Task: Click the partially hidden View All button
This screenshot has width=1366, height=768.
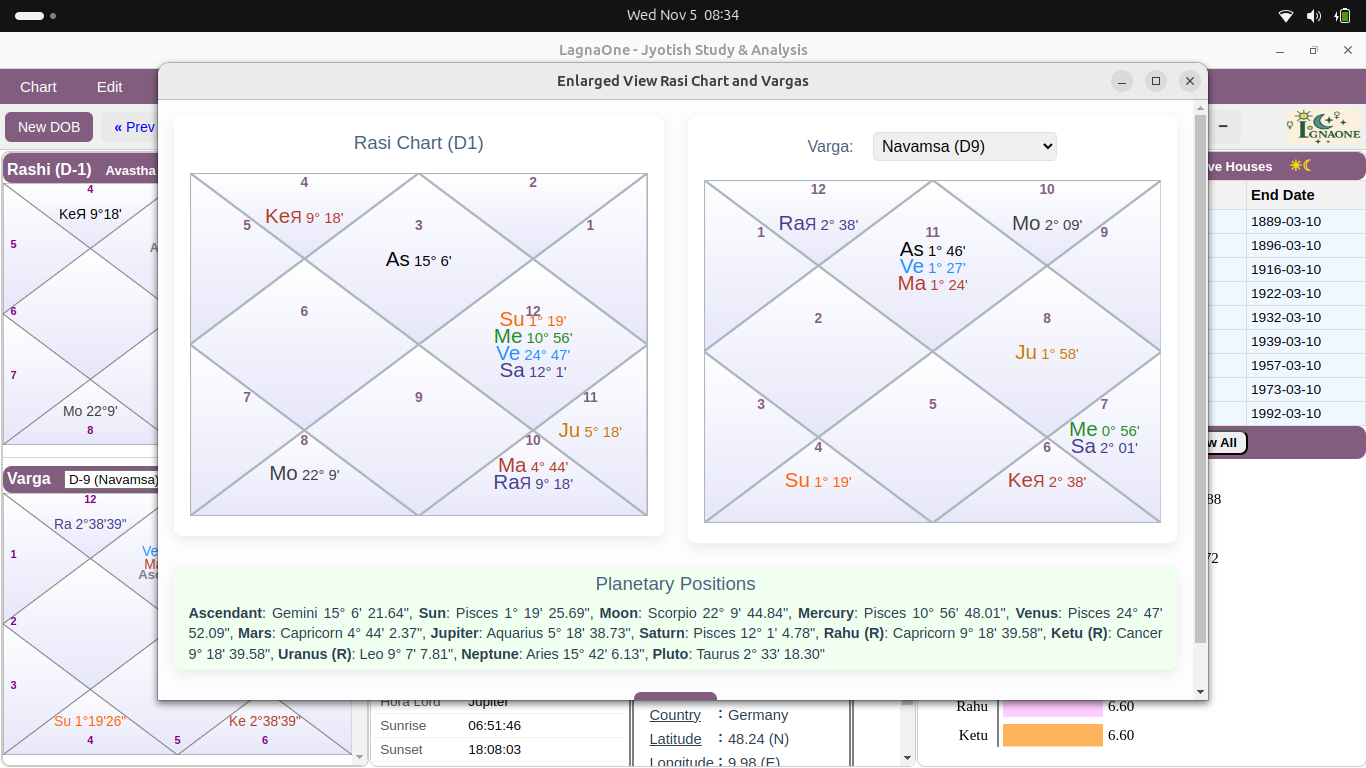Action: pos(1227,442)
